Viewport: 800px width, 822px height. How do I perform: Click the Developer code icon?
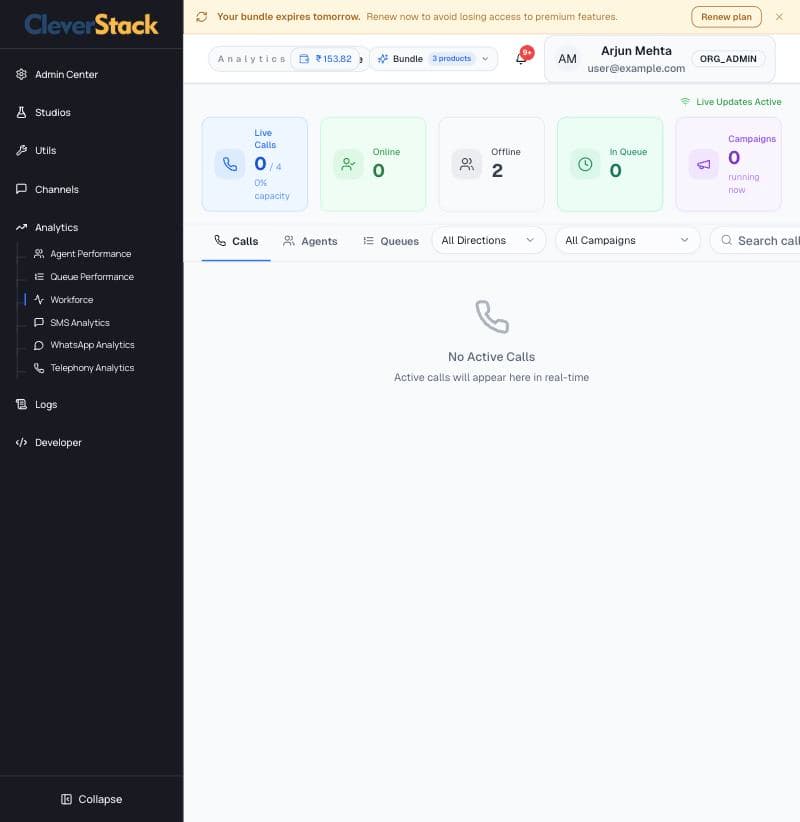21,442
